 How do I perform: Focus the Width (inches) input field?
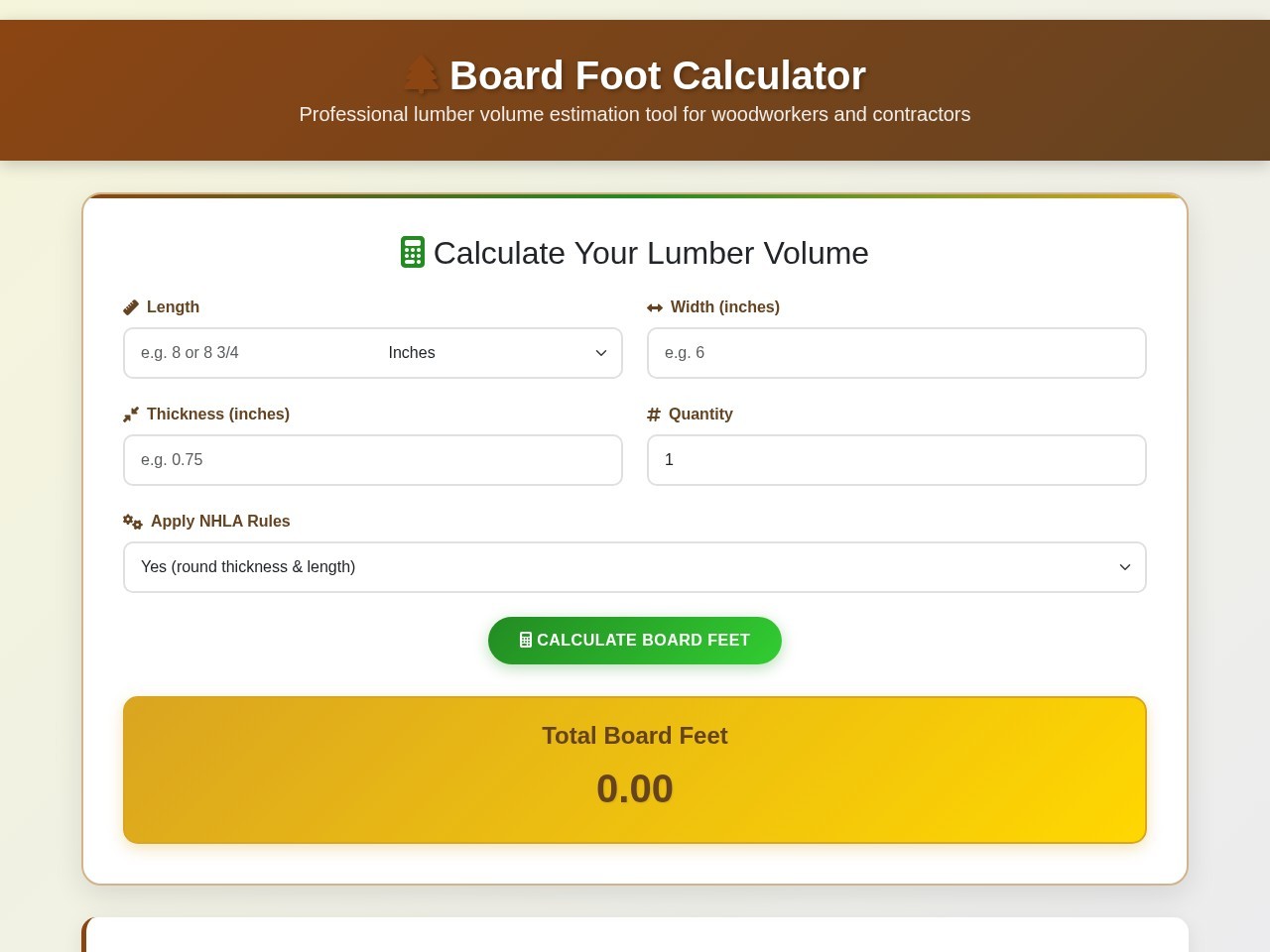click(x=897, y=353)
